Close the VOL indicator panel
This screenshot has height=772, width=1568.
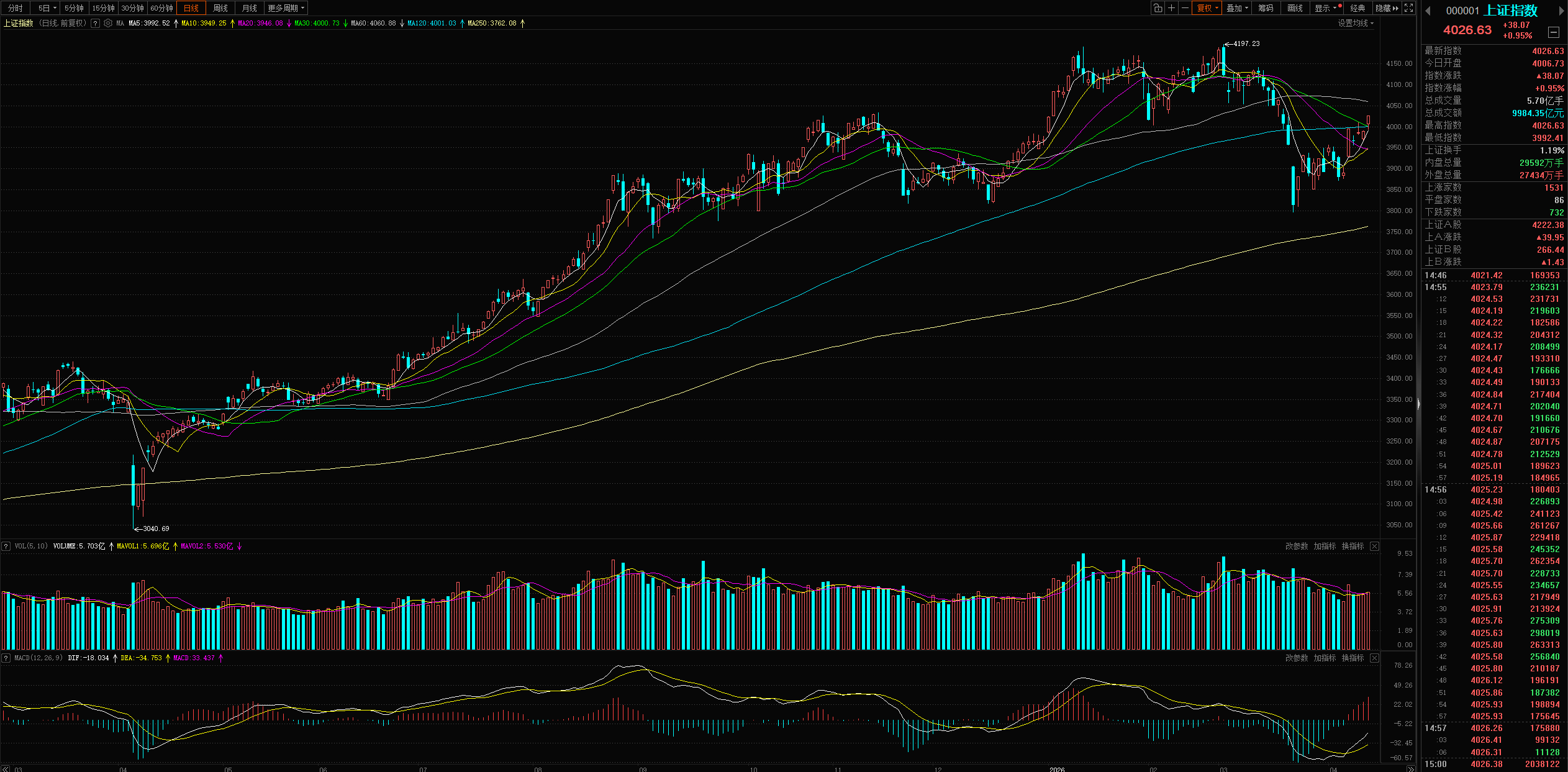tap(1375, 546)
